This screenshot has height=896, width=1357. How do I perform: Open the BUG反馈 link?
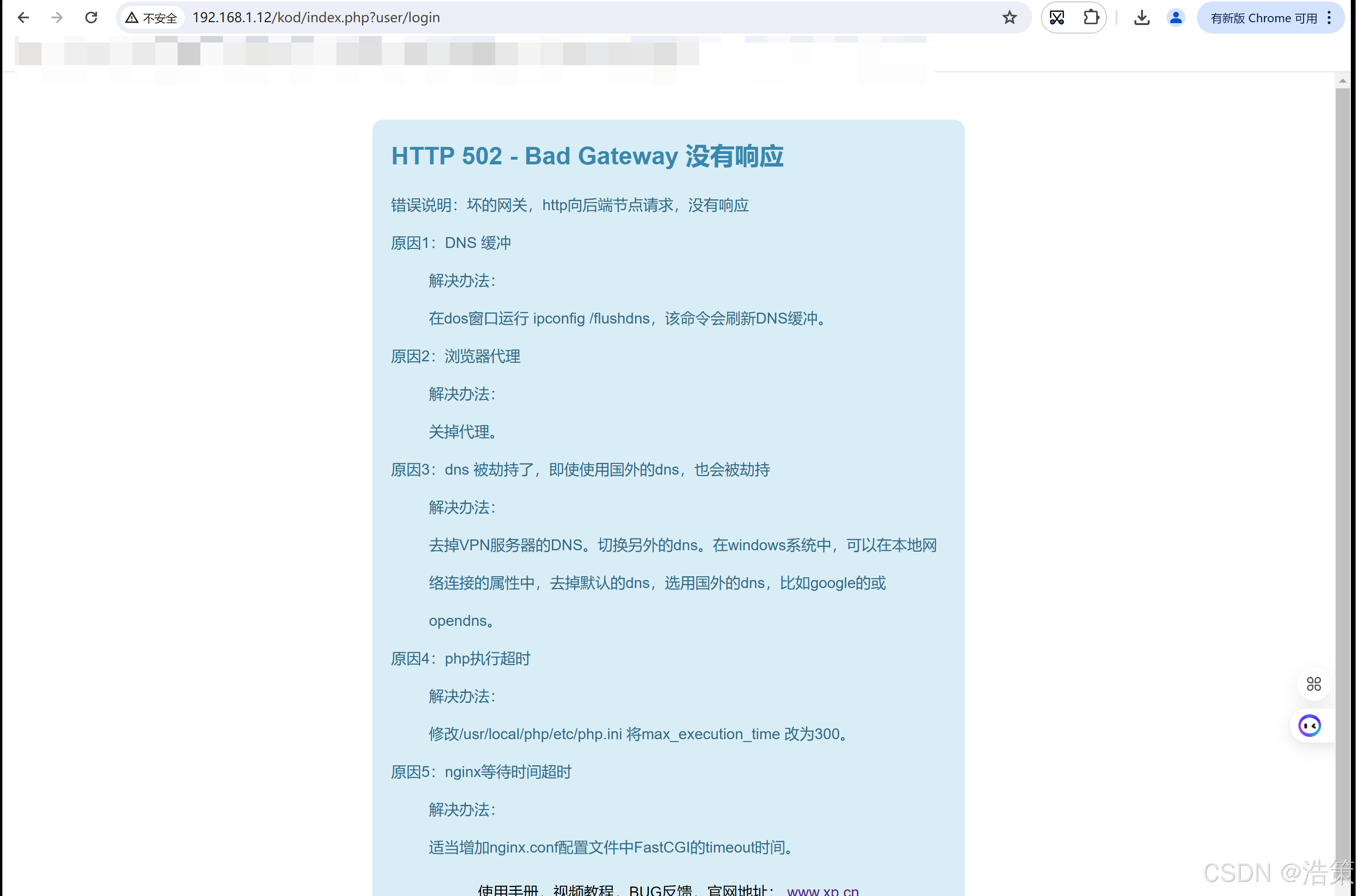660,890
